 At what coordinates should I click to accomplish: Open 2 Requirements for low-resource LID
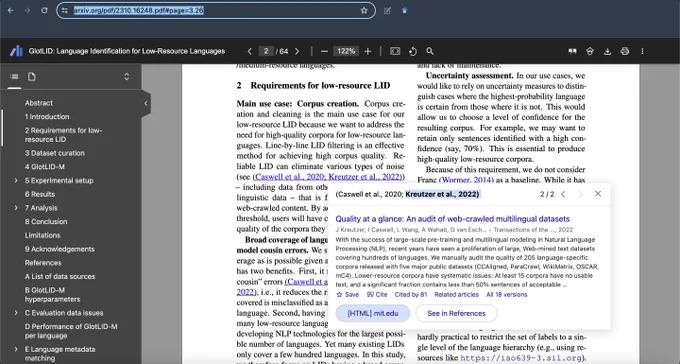coord(63,134)
